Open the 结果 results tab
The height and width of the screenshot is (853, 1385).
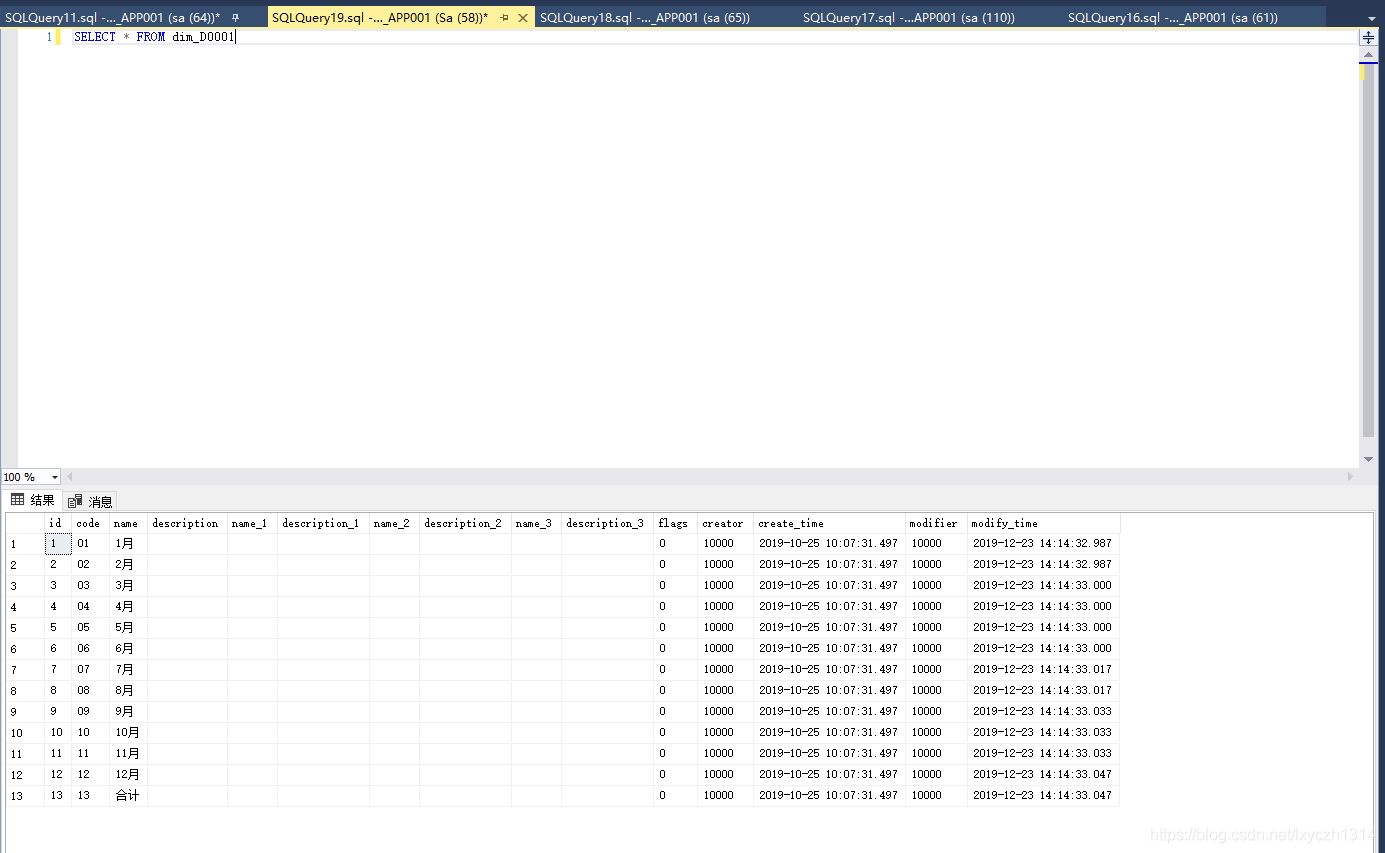click(33, 500)
